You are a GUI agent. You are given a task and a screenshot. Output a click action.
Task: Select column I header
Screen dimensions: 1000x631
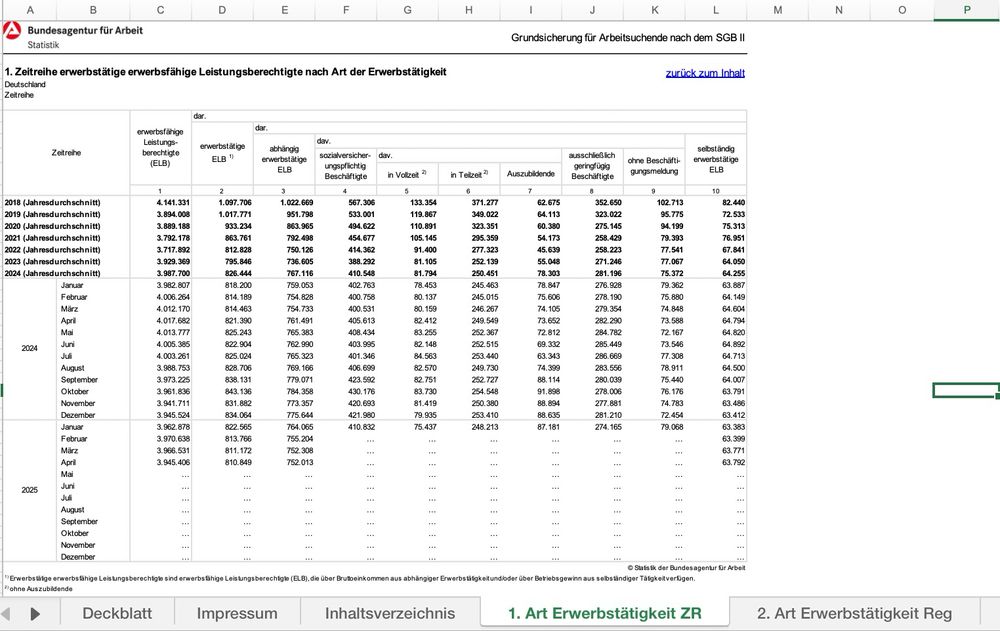pyautogui.click(x=531, y=10)
